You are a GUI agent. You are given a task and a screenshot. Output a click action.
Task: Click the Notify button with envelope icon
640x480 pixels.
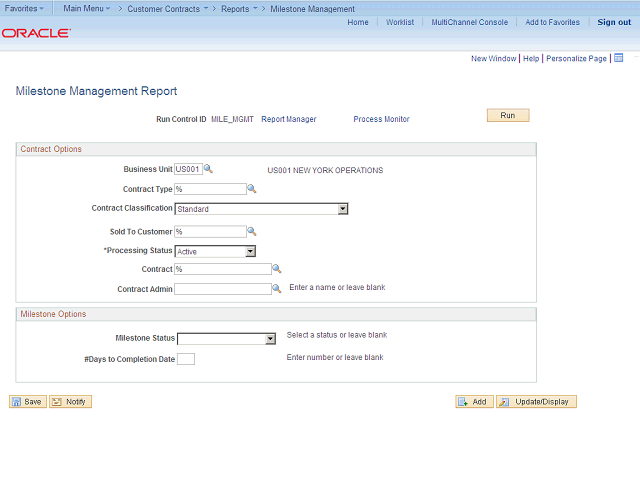pyautogui.click(x=70, y=402)
